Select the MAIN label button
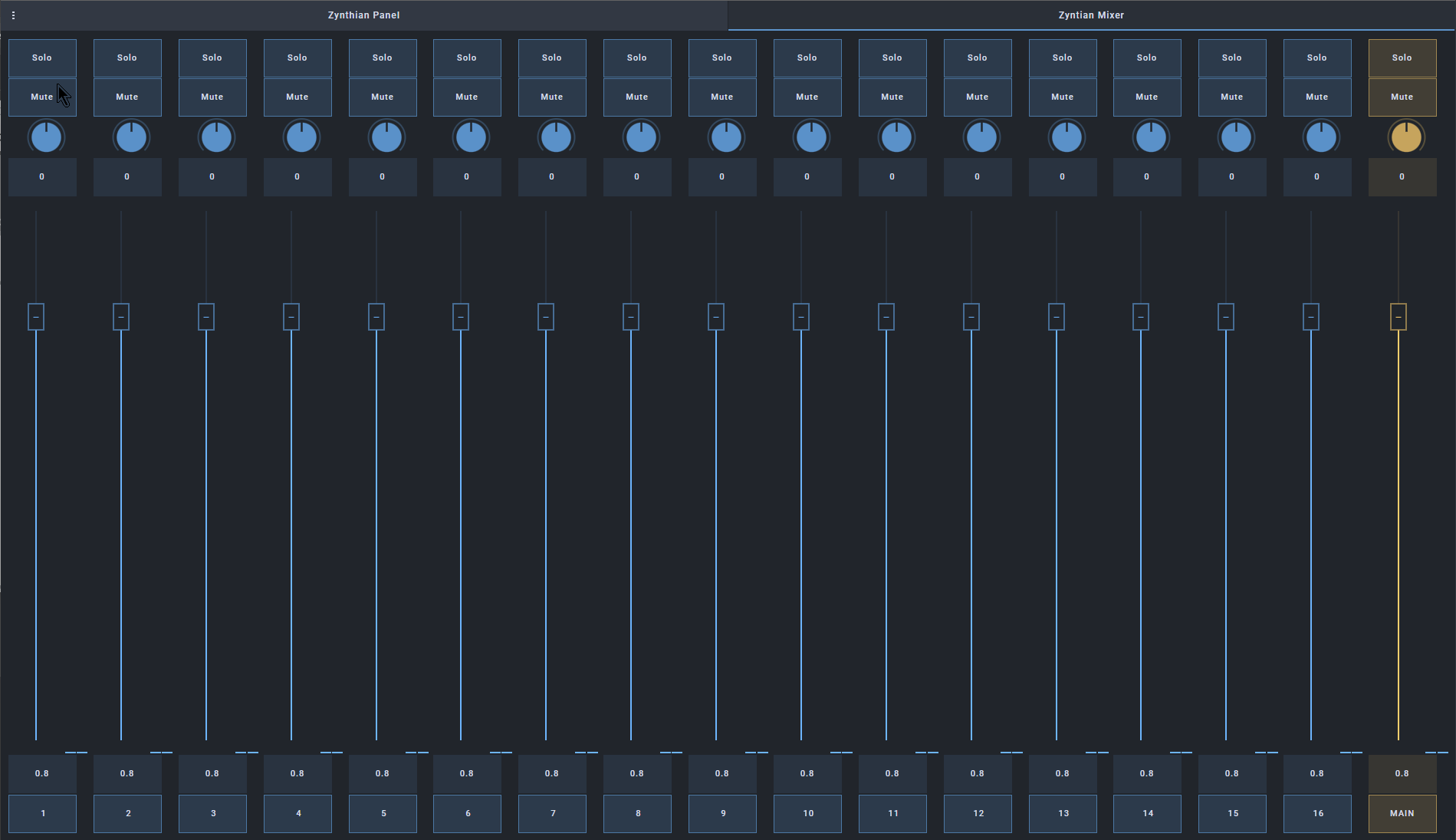 (1402, 814)
